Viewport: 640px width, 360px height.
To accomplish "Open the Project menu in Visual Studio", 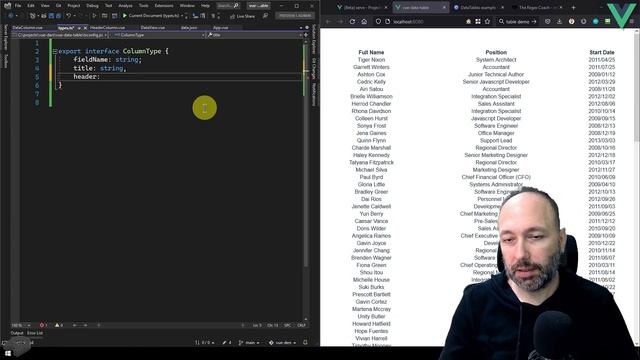I will (73, 6).
